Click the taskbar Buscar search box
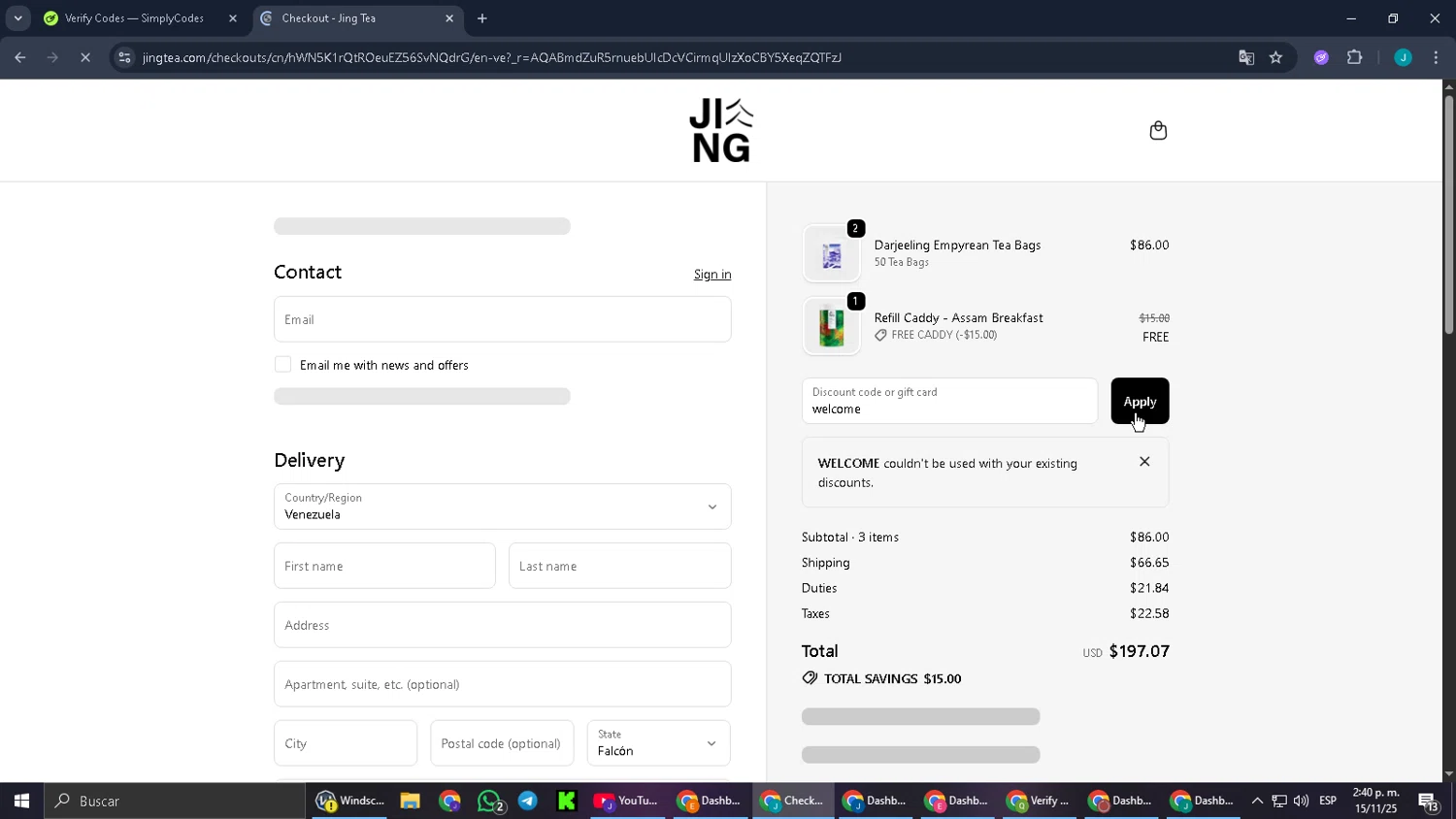This screenshot has height=819, width=1456. pyautogui.click(x=175, y=801)
